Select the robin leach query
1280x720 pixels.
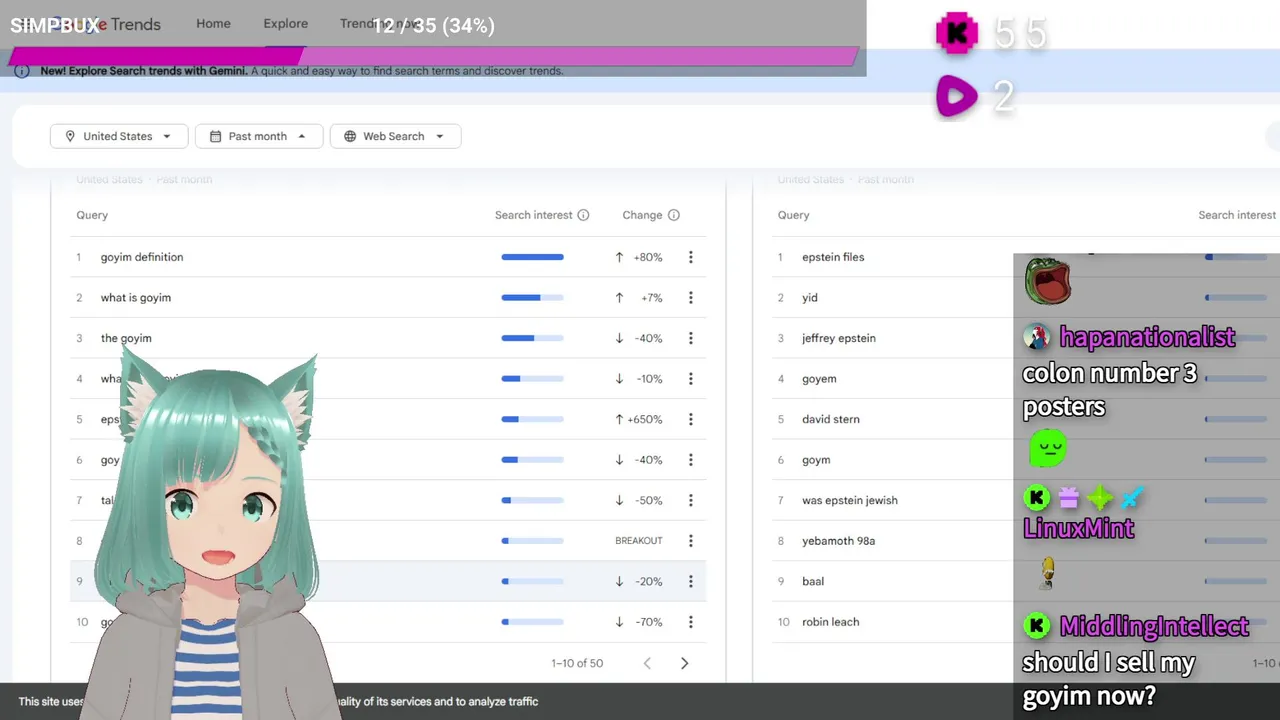pyautogui.click(x=831, y=622)
